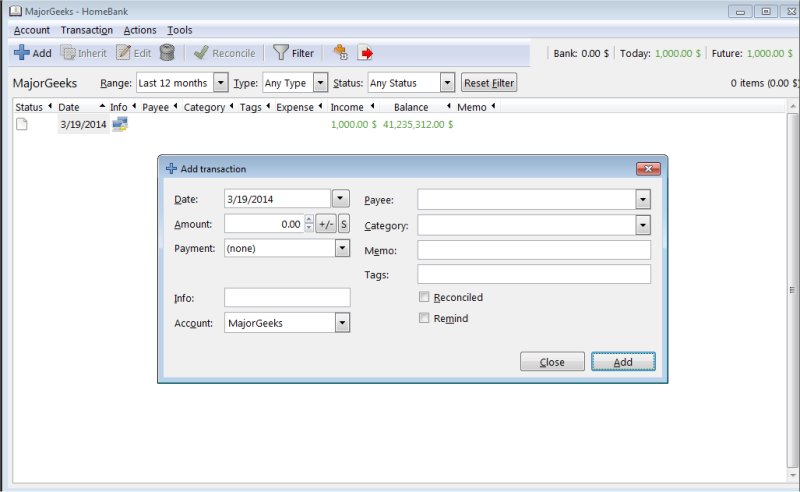Enable the Reconciled checkbox
Screen dimensions: 800x492
pos(425,297)
